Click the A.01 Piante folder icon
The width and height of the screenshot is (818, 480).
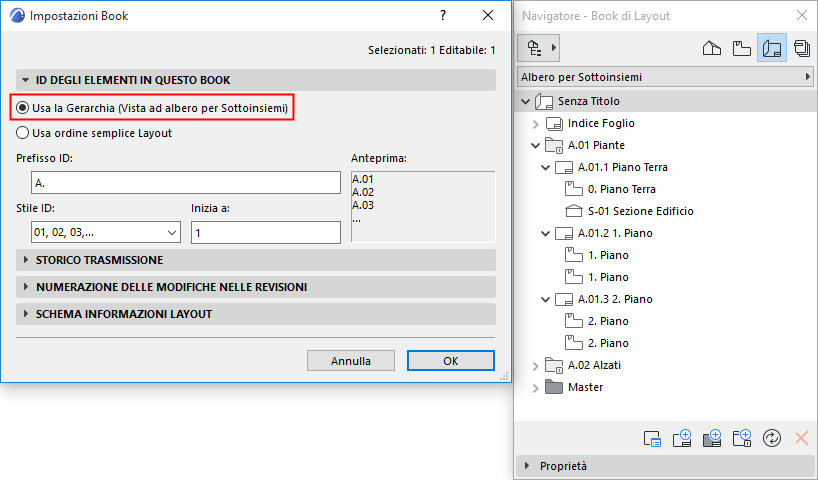coord(554,145)
